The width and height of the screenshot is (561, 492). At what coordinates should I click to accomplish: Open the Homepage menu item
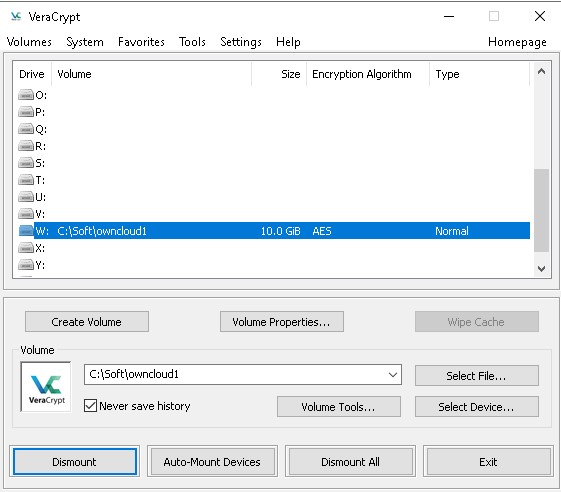click(x=517, y=42)
